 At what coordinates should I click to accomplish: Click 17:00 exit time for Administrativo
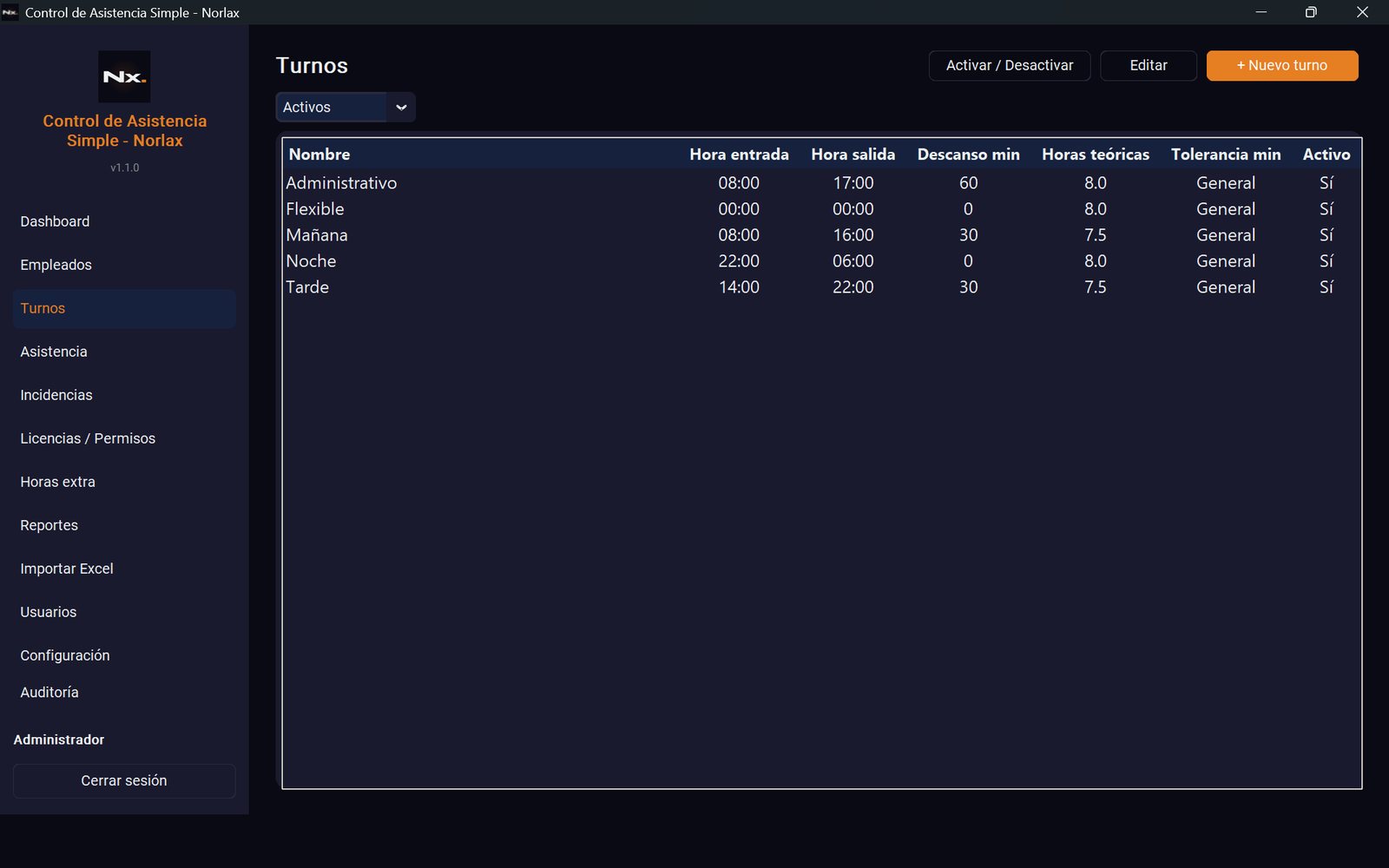pyautogui.click(x=853, y=183)
